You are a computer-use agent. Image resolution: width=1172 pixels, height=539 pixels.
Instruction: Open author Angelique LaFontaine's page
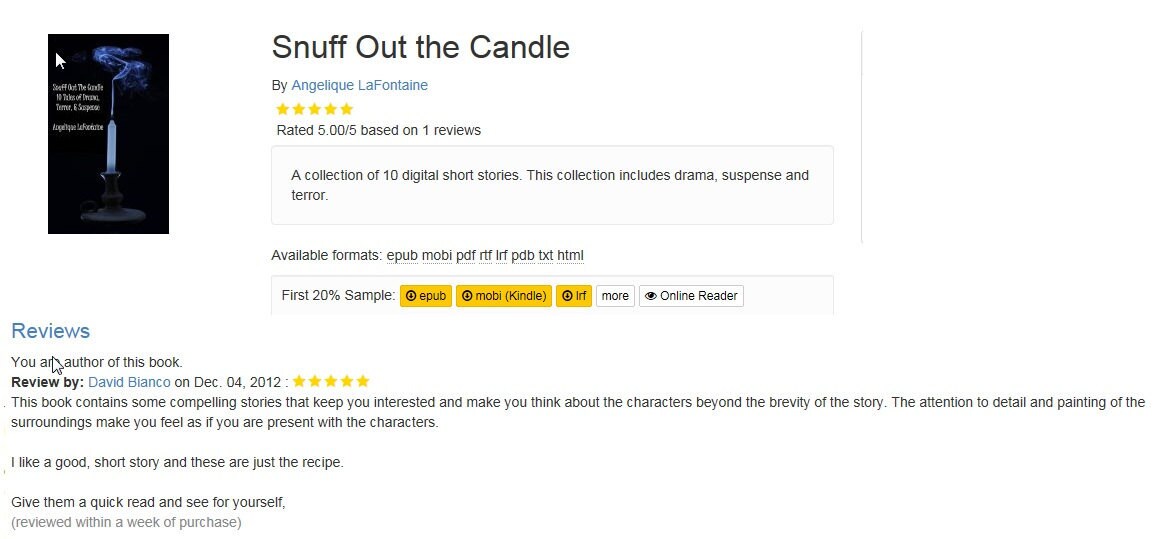[360, 85]
